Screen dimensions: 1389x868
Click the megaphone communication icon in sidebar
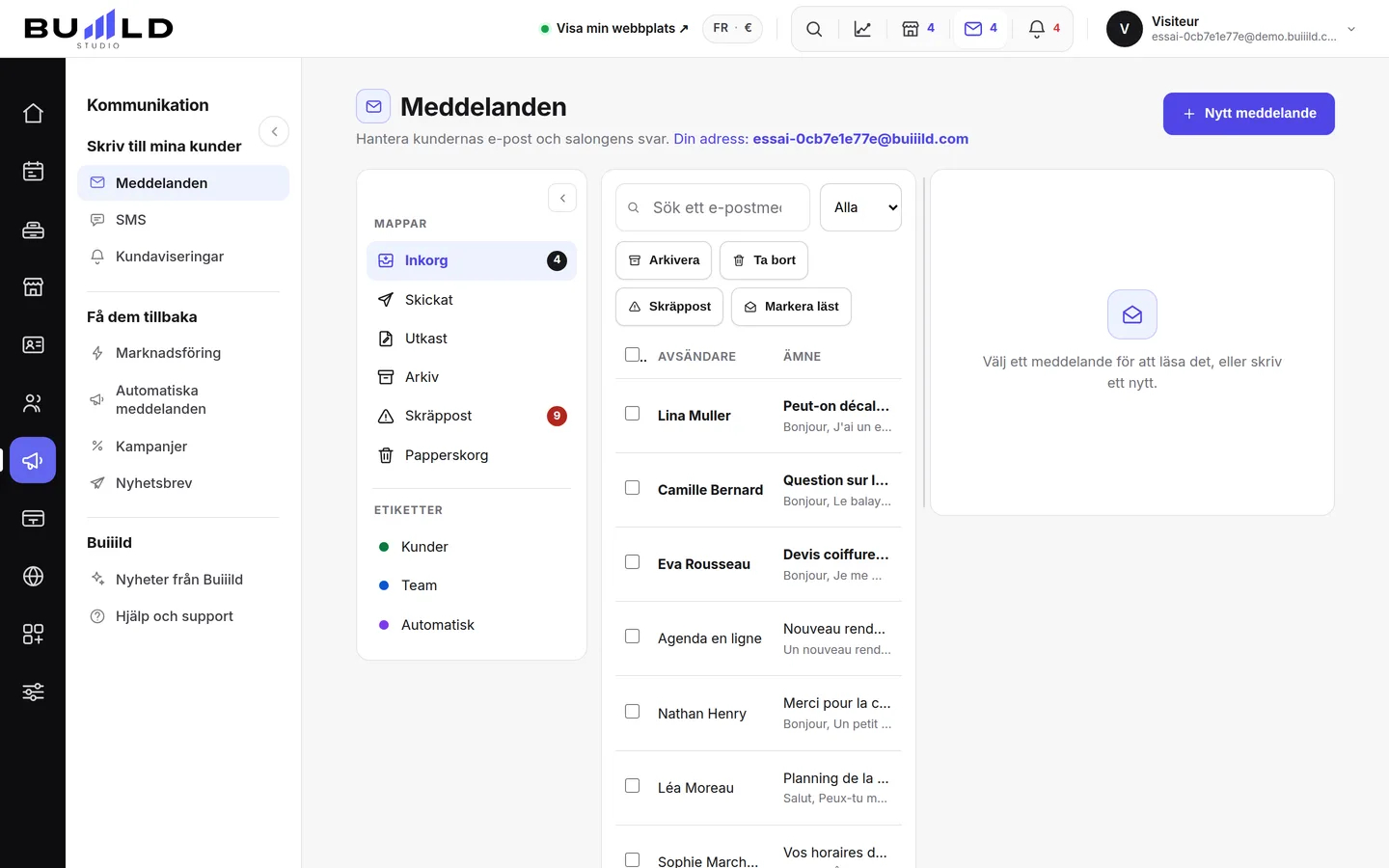(33, 460)
